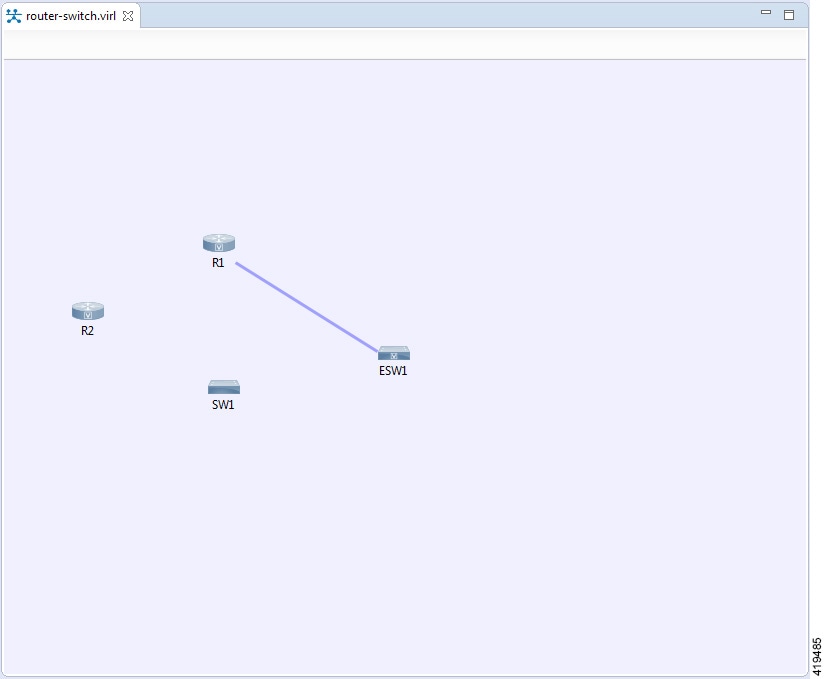The image size is (824, 679).
Task: Click the VM badge on the ESW1 switch
Action: click(x=394, y=357)
